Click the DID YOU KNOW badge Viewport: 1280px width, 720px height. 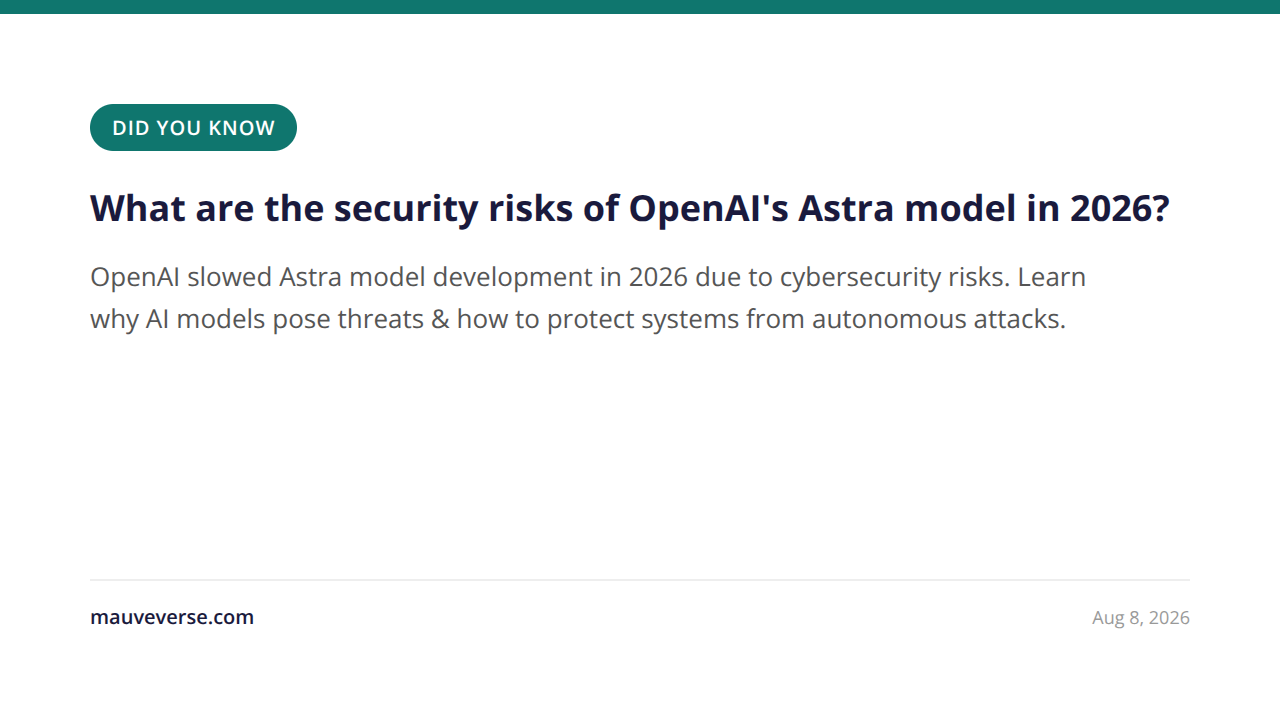coord(193,128)
